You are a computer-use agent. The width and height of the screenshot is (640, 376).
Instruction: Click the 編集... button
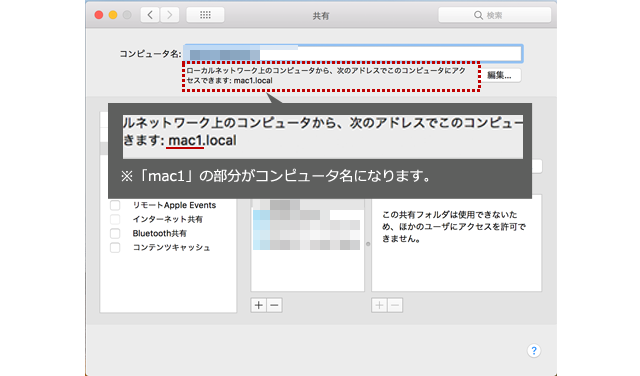pos(501,75)
